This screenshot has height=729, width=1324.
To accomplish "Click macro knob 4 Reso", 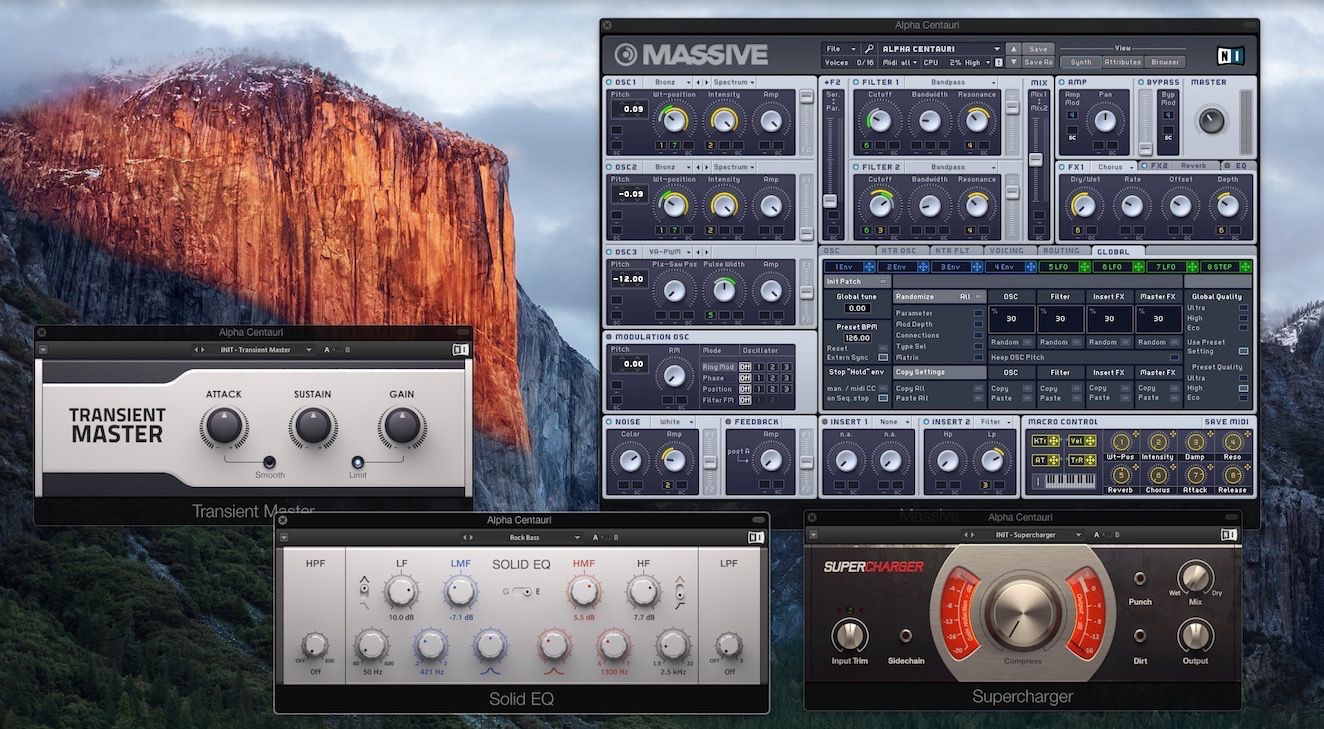I will point(1232,442).
